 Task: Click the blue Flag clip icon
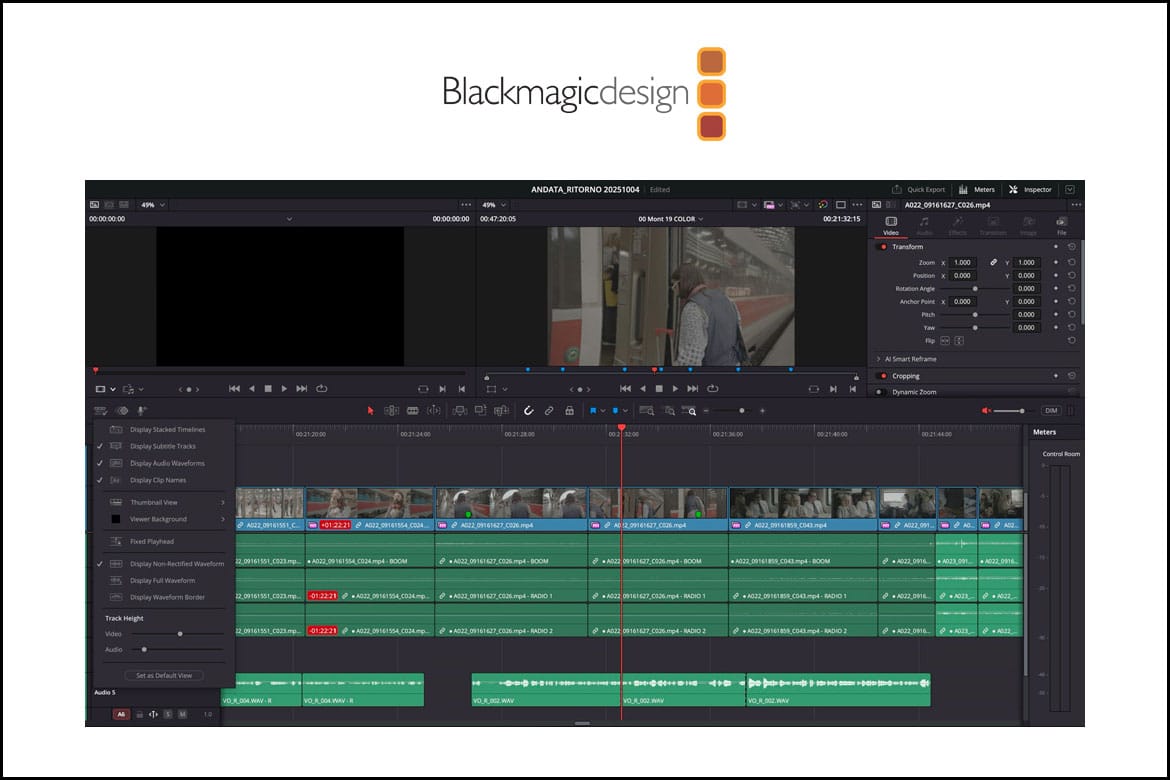(593, 411)
